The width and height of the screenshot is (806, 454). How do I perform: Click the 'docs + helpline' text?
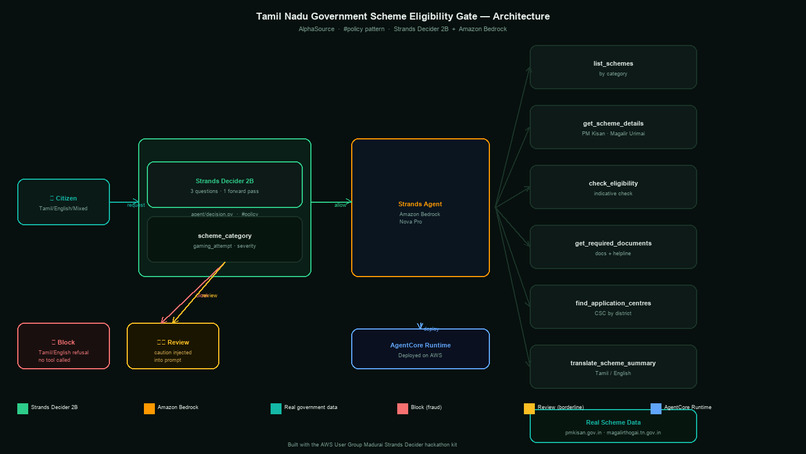click(613, 253)
